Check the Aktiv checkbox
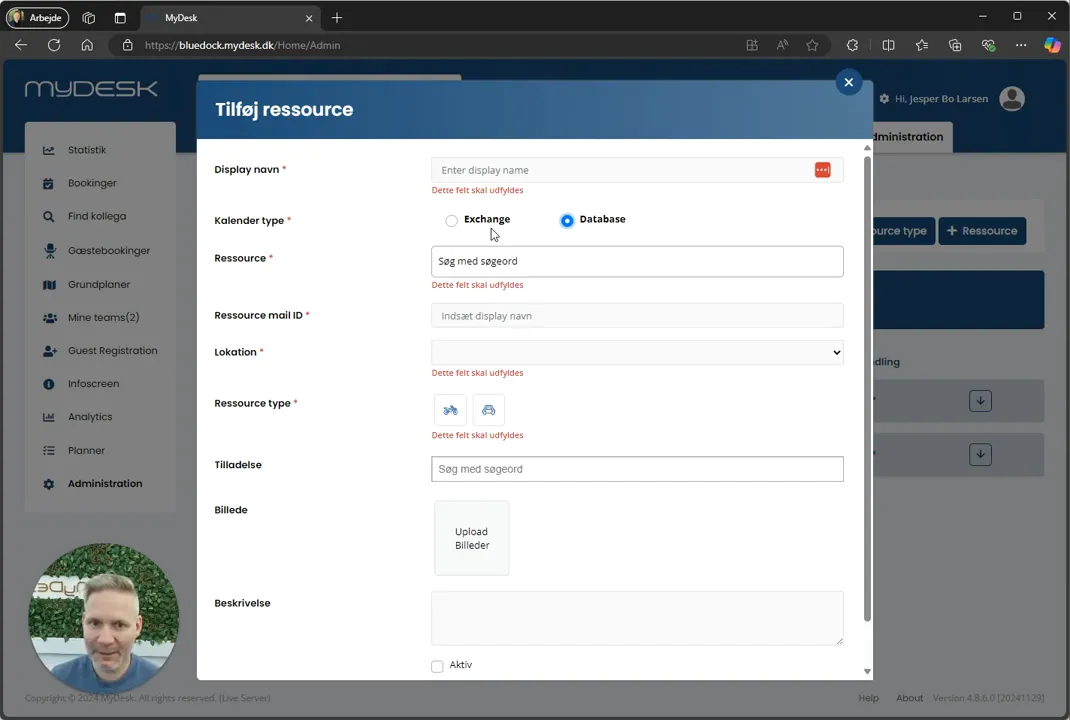This screenshot has height=720, width=1070. [x=437, y=666]
